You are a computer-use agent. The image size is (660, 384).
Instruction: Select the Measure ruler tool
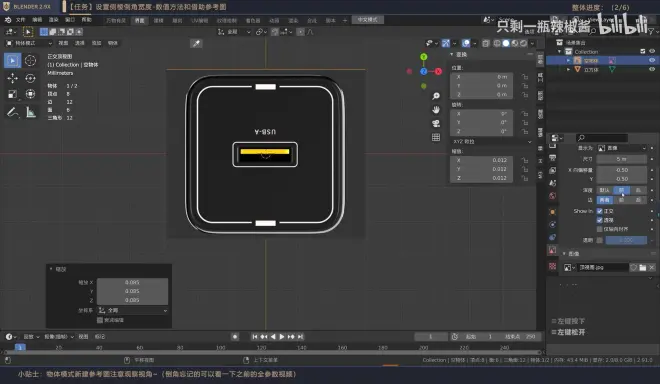30,112
